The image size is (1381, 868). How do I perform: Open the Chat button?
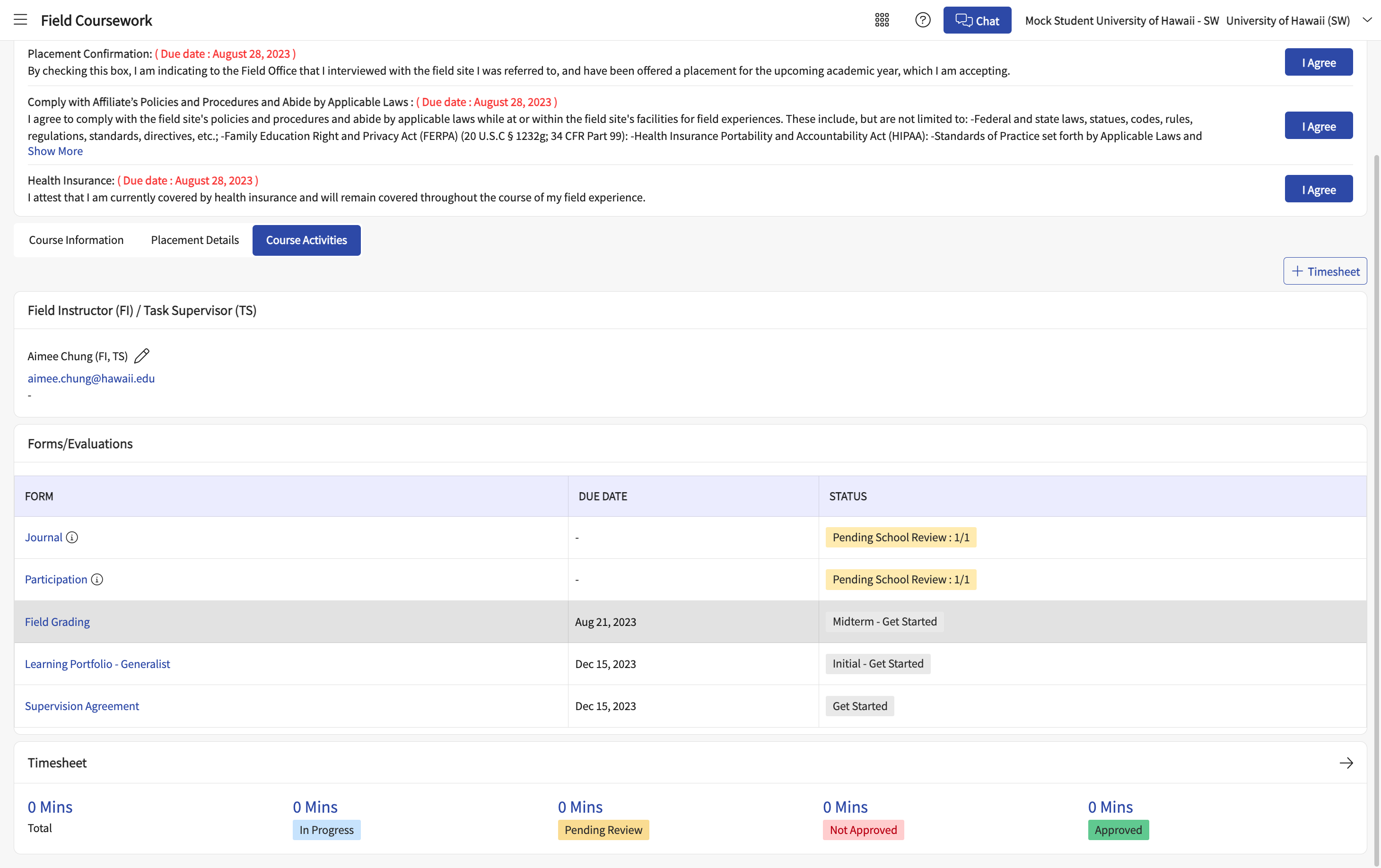click(977, 20)
